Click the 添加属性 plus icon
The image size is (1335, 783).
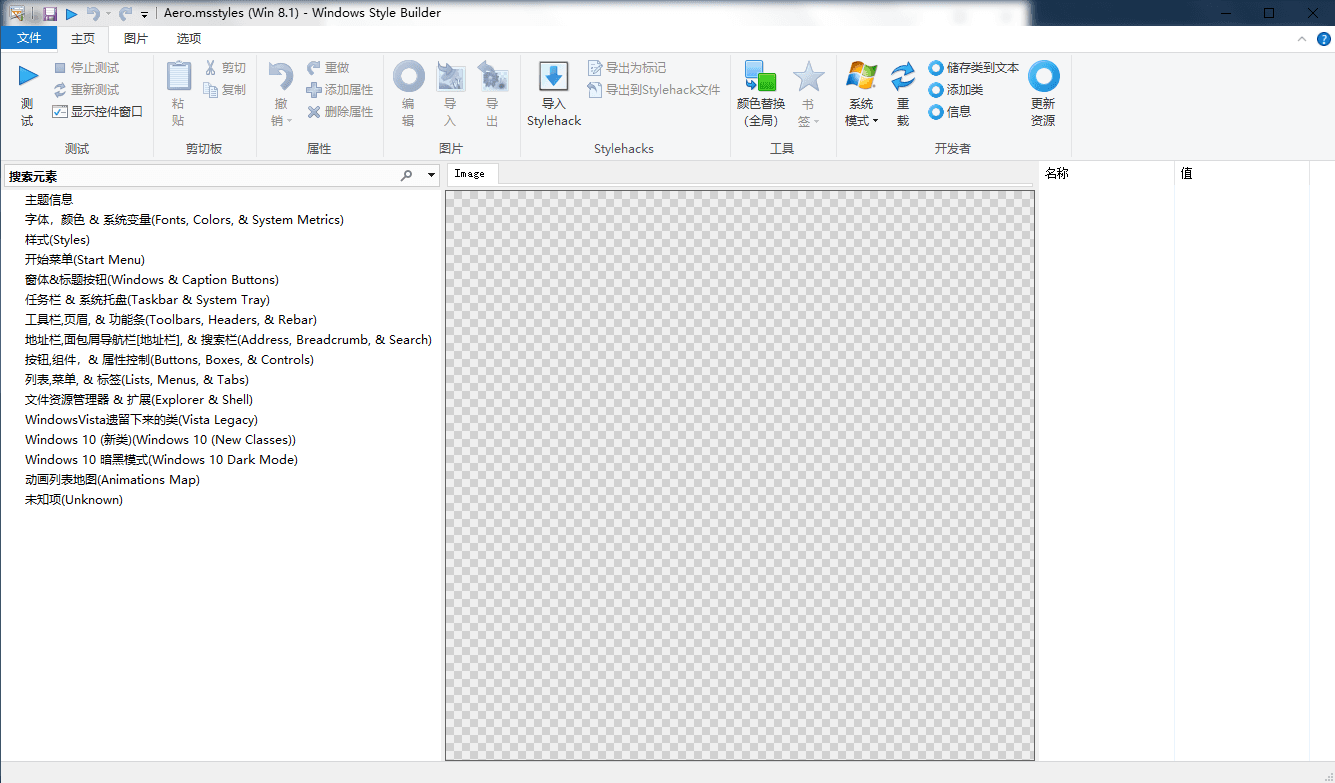point(314,90)
